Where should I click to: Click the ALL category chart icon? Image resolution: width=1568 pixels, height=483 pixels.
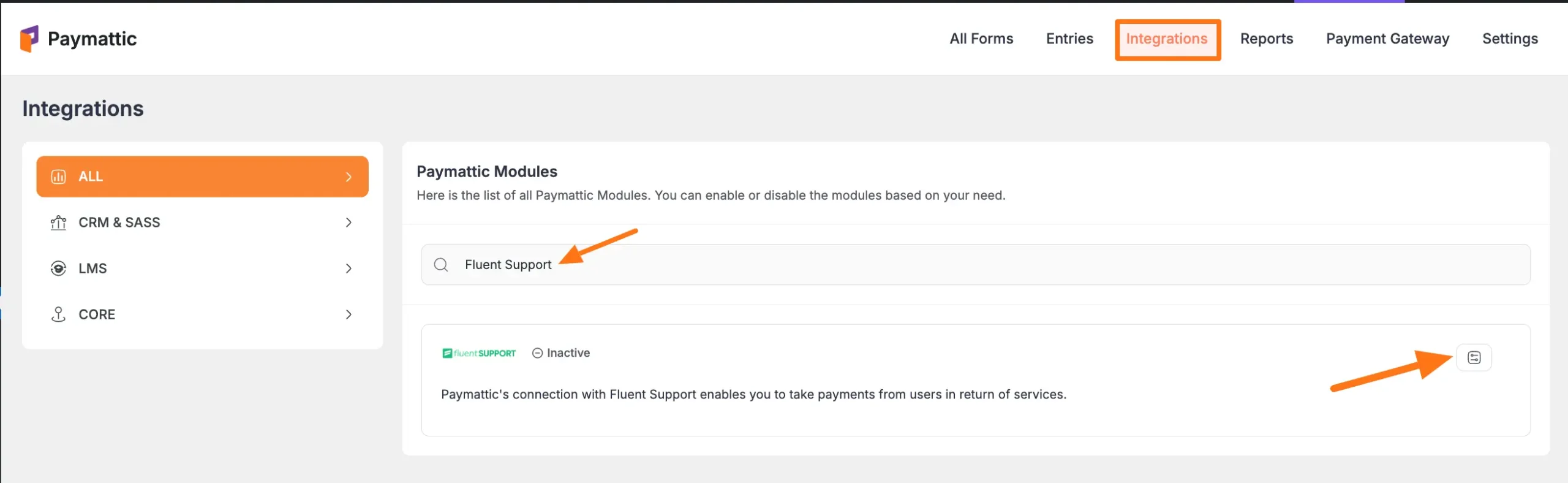(58, 177)
